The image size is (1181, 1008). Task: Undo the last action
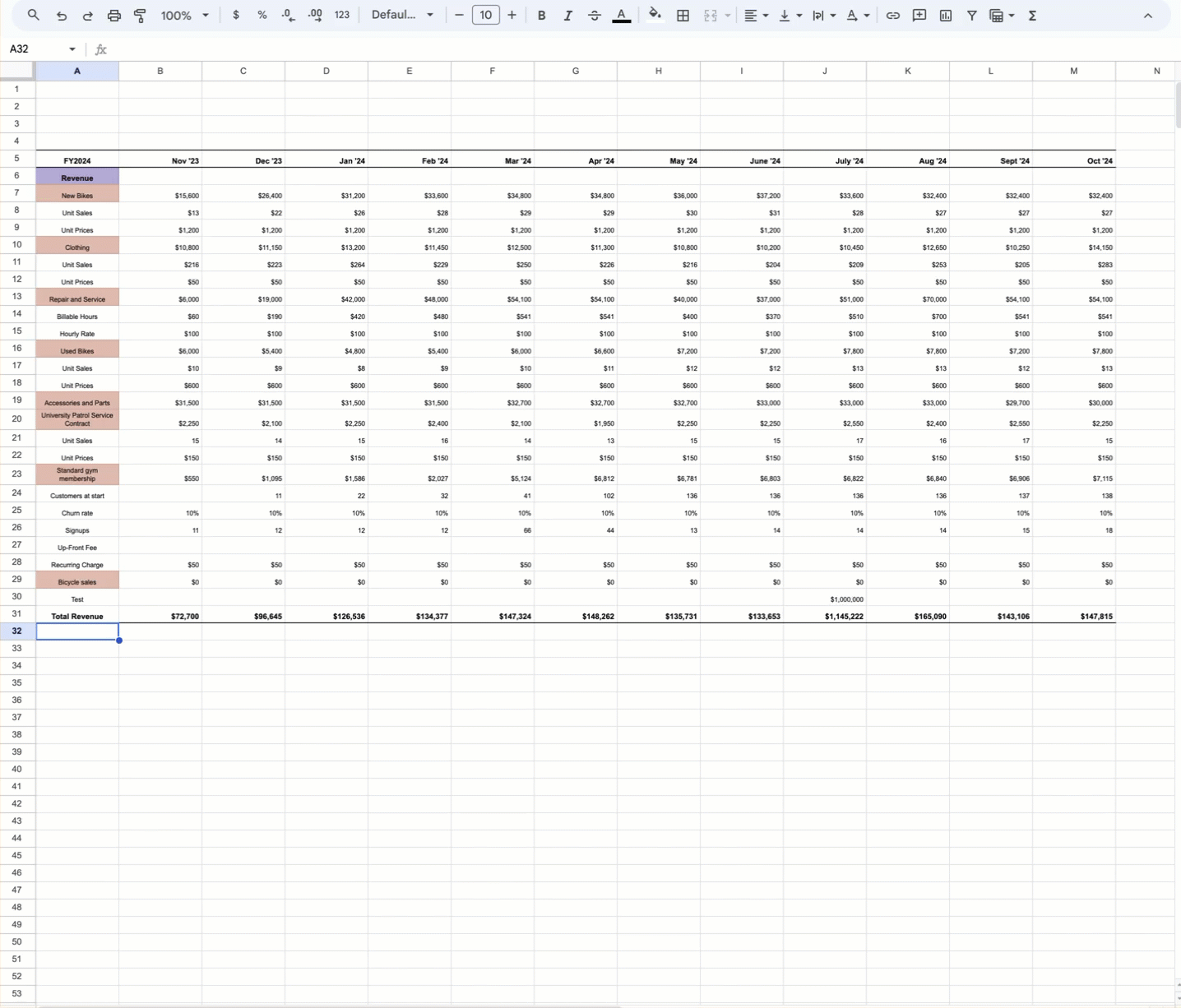click(62, 15)
